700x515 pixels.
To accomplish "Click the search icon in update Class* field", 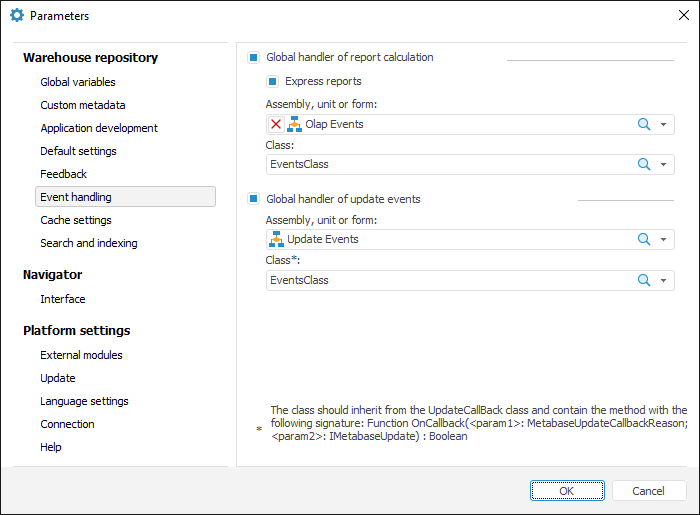I will pos(644,280).
